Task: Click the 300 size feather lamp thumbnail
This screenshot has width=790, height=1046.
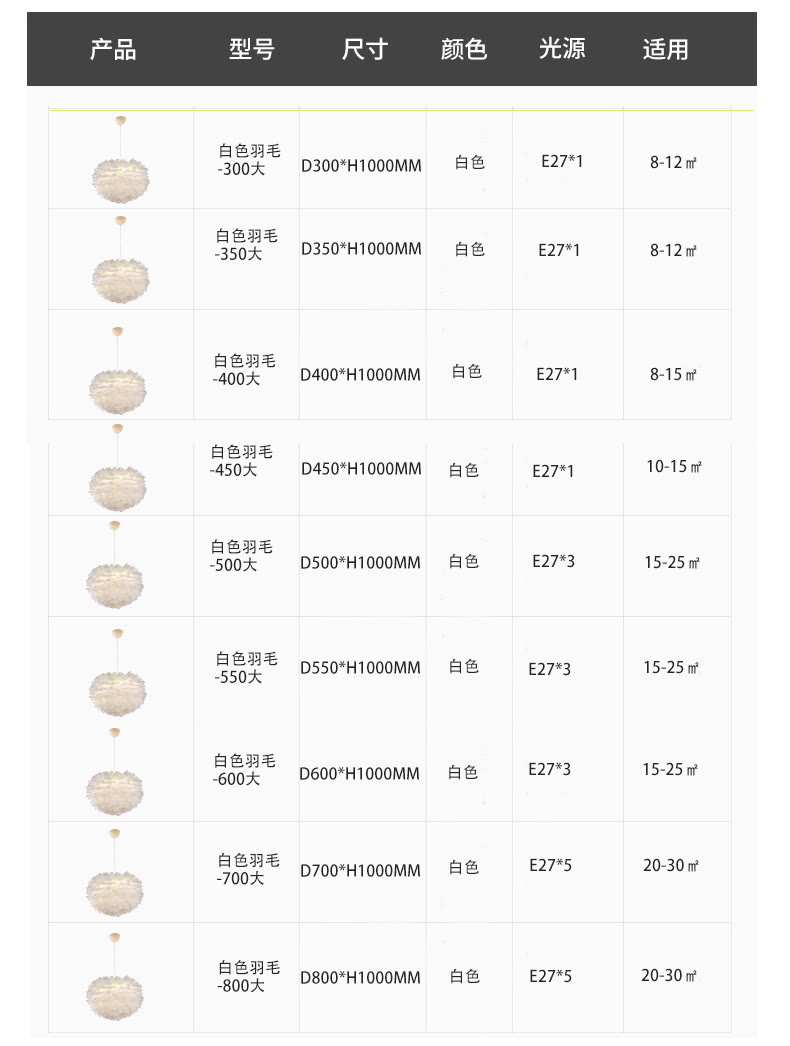Action: pos(120,160)
